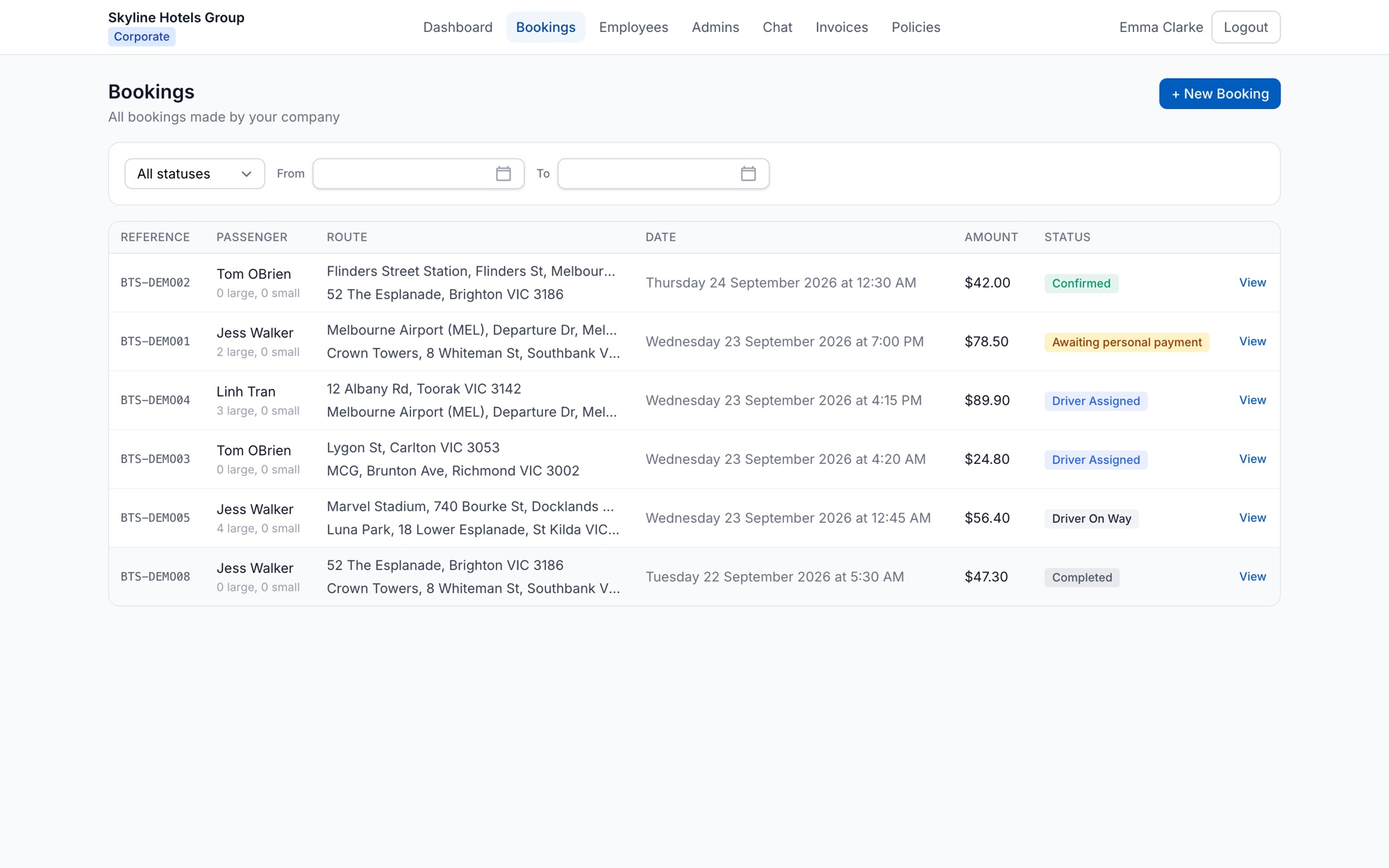View booking BTS-DEM003
The width and height of the screenshot is (1389, 868).
1252,459
